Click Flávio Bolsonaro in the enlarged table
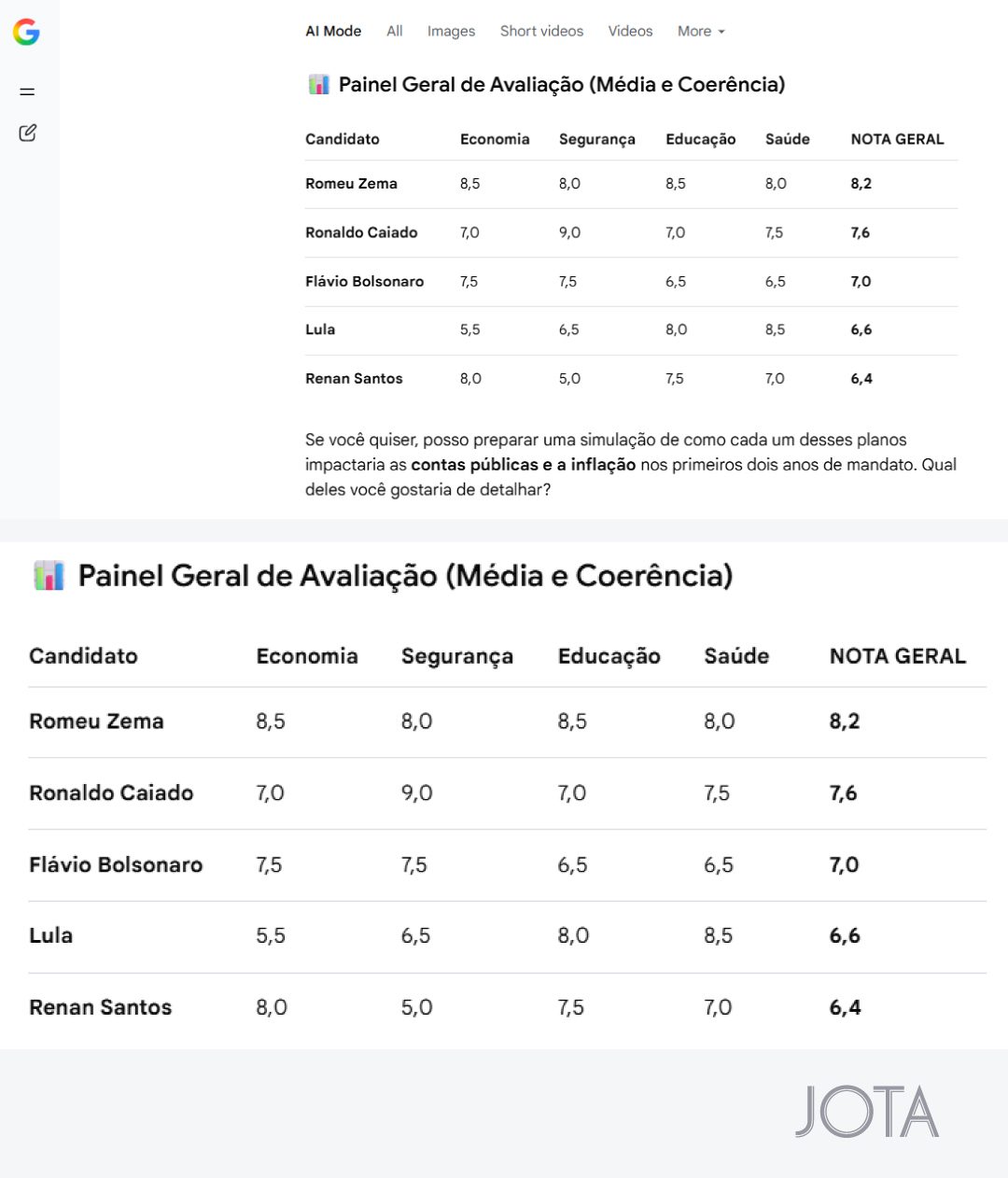1008x1178 pixels. [x=116, y=864]
